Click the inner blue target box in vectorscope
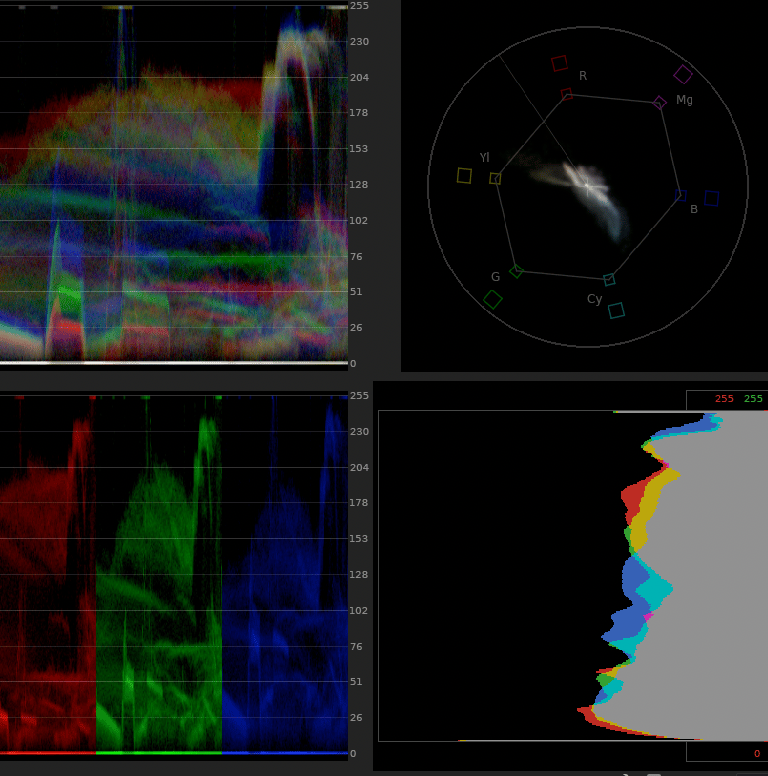This screenshot has width=768, height=776. [x=681, y=195]
